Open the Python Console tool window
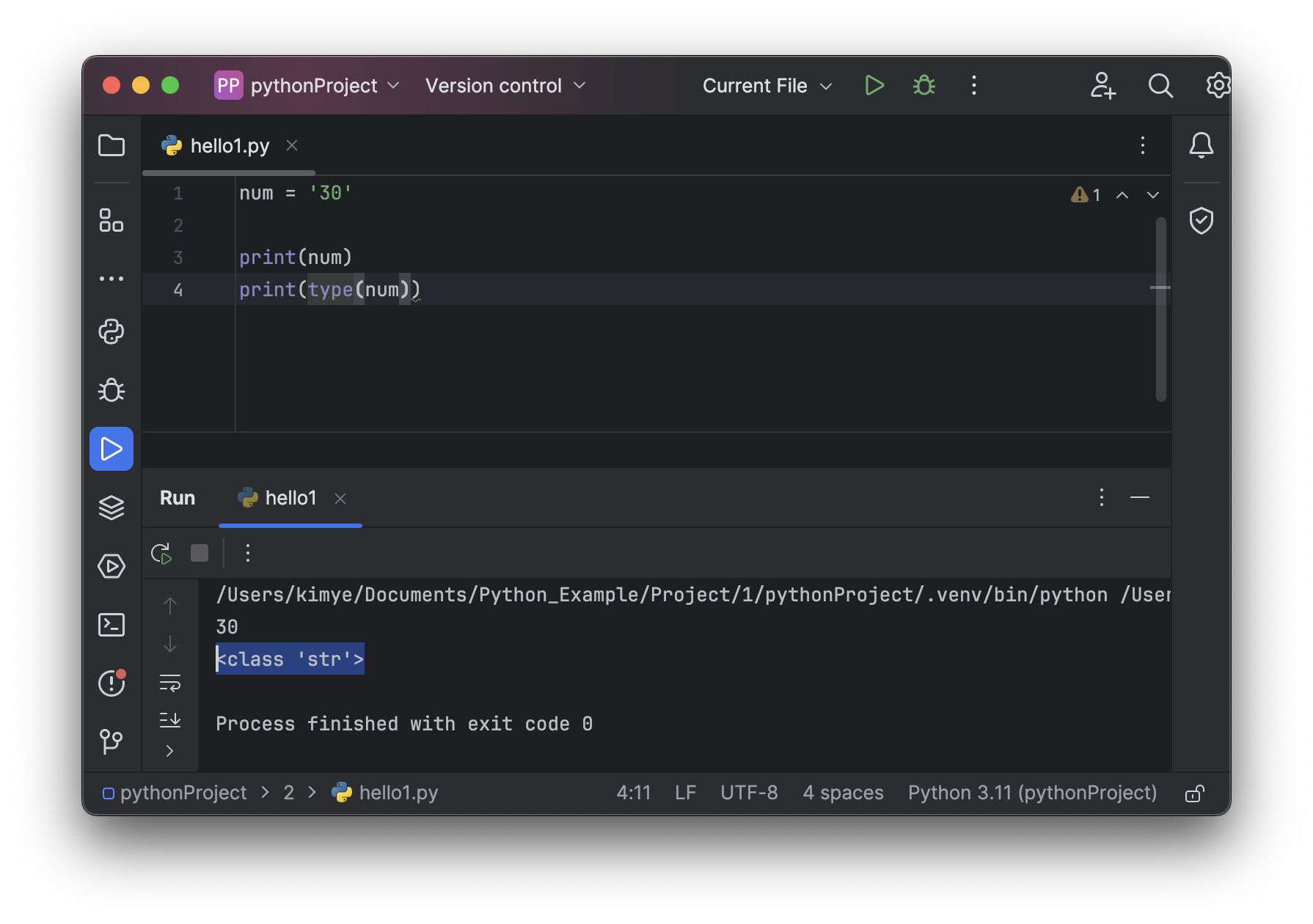 pos(111,331)
